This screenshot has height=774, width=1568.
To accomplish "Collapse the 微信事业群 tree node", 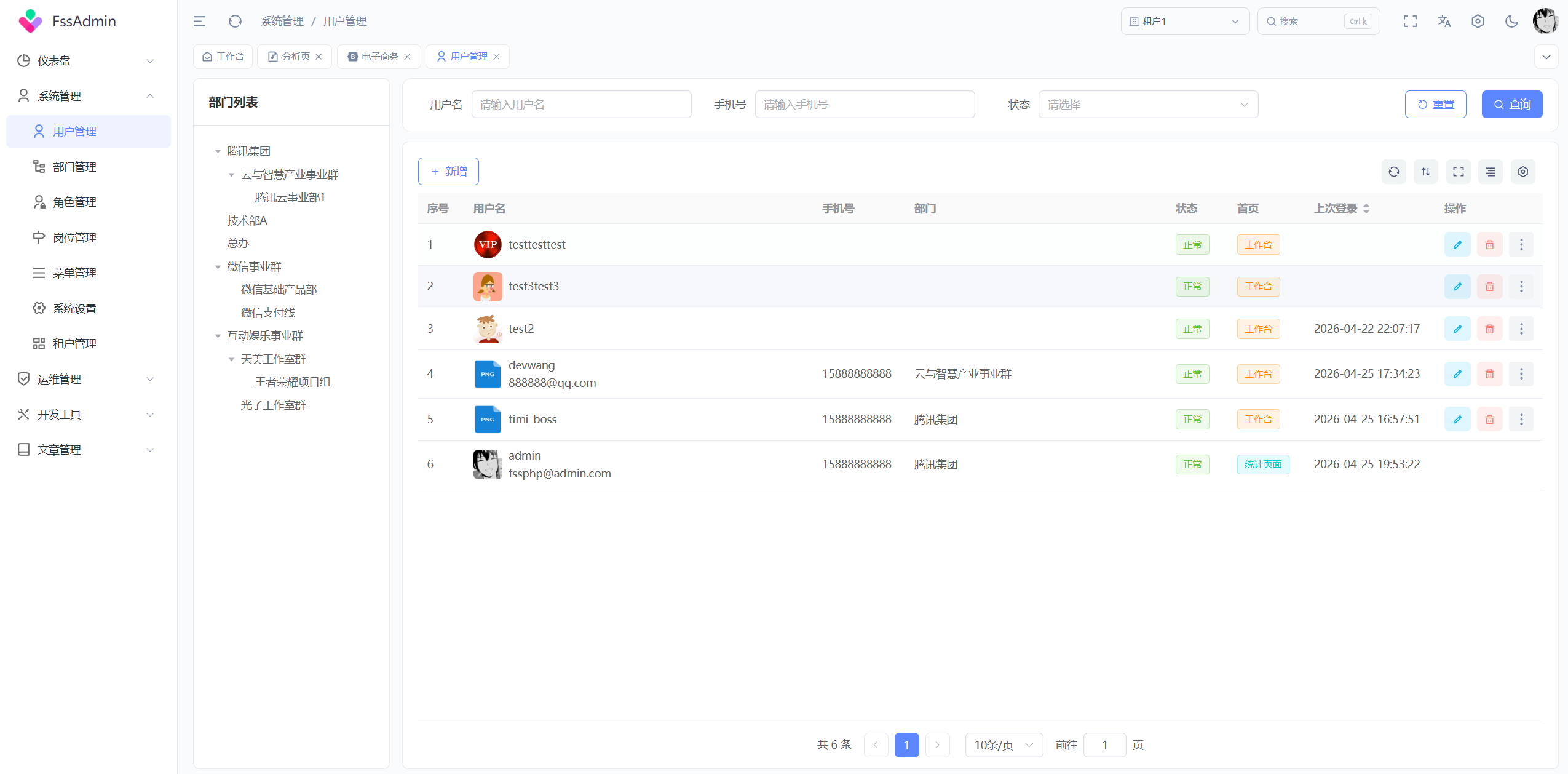I will (x=218, y=267).
